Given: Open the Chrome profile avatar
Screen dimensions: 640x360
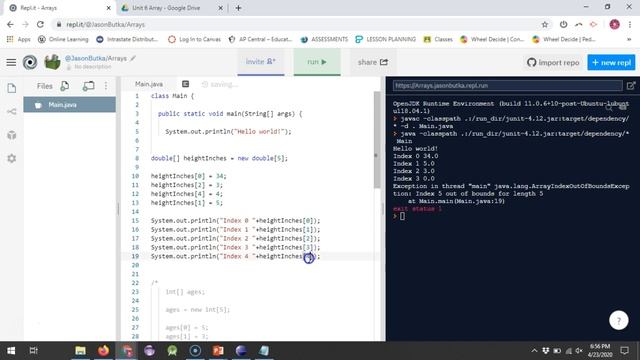Looking at the screenshot, I should 614,24.
